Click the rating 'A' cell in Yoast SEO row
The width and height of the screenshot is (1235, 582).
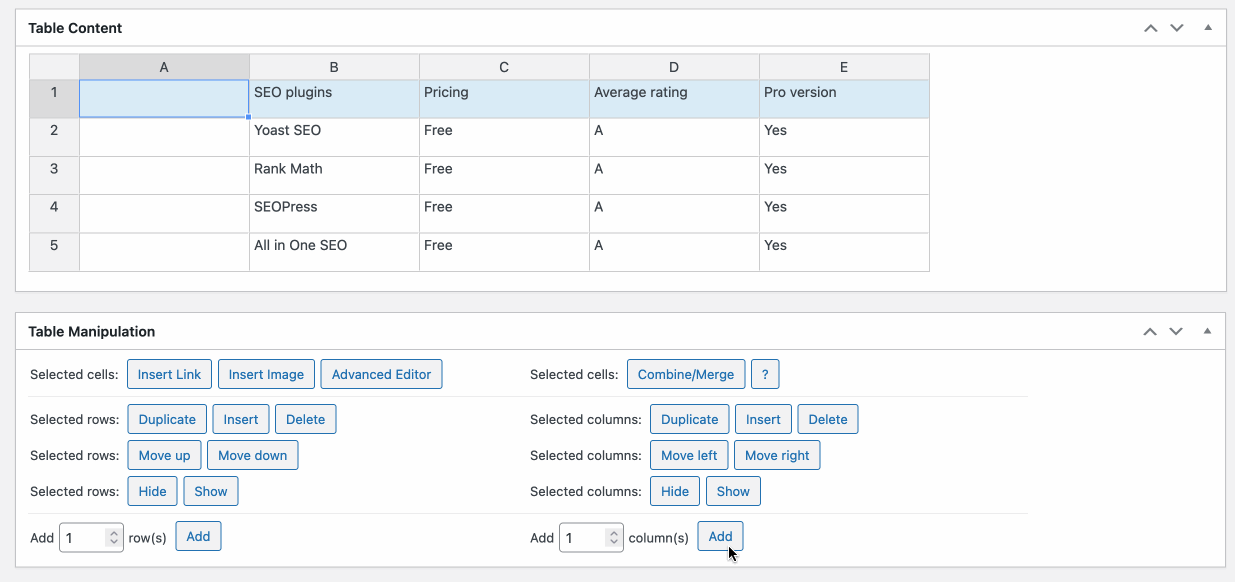(674, 137)
